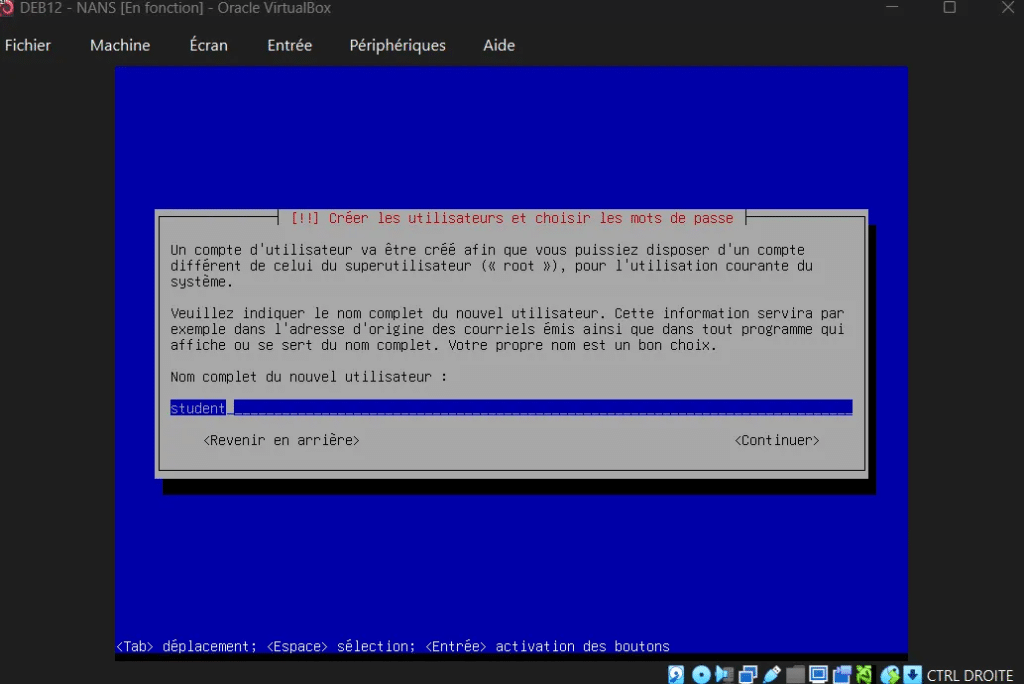The height and width of the screenshot is (684, 1024).
Task: Open the Périphériques menu
Action: pos(397,45)
